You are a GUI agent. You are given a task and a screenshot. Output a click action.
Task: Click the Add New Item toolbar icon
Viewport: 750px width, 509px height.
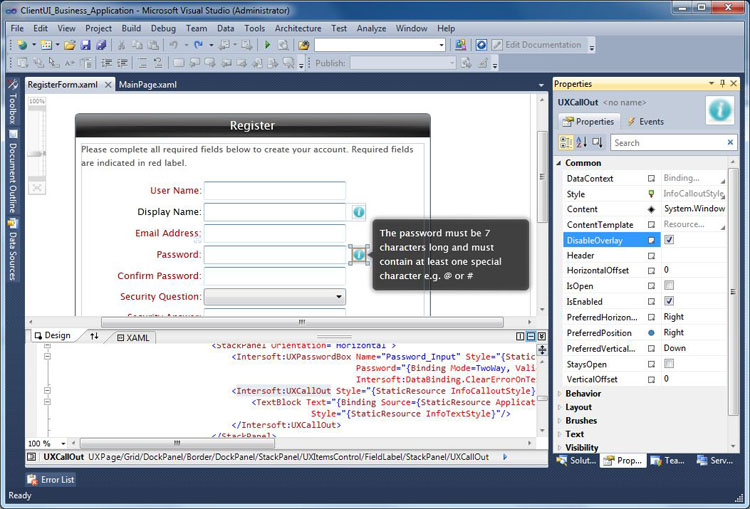click(46, 45)
